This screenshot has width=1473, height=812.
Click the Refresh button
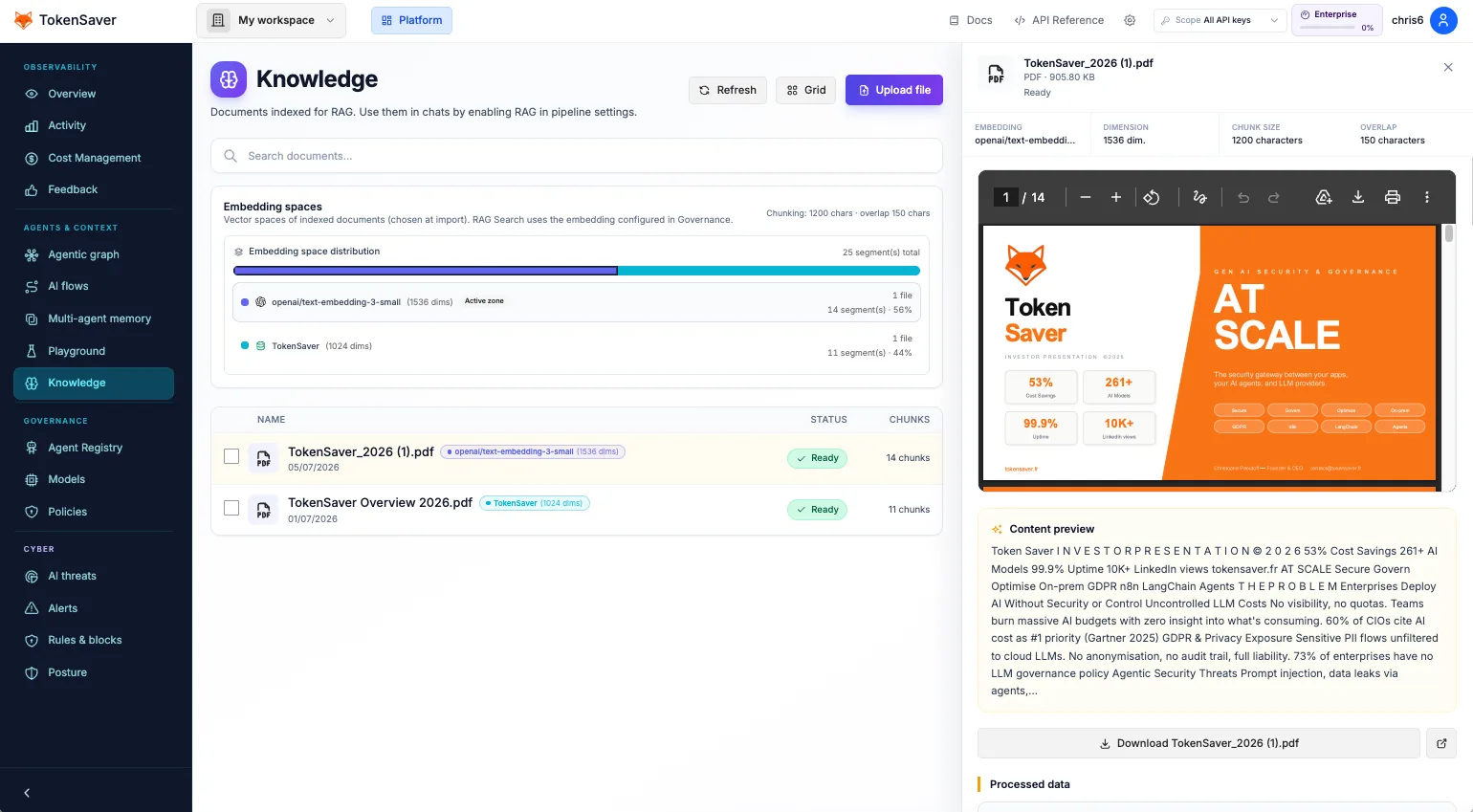tap(728, 90)
